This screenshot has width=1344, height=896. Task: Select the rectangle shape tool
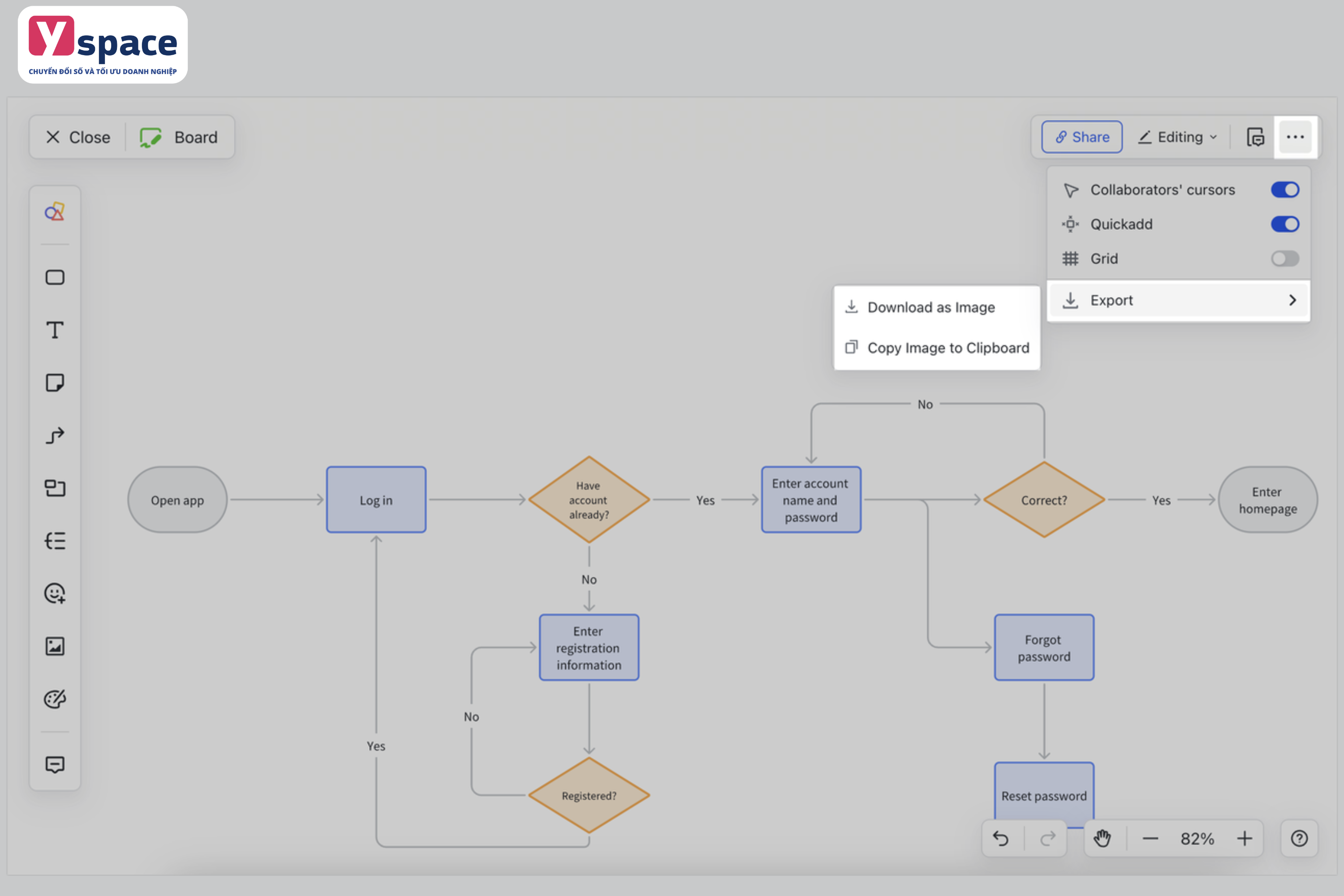55,277
